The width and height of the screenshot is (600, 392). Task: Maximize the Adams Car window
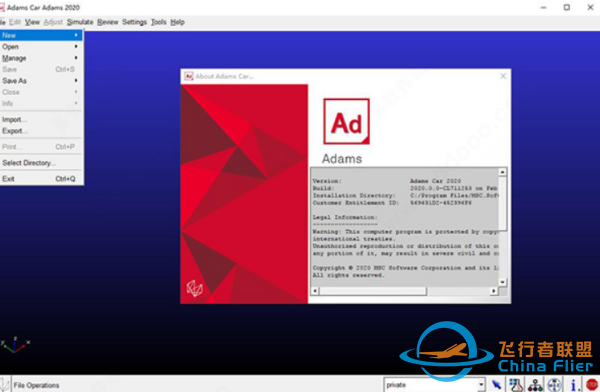click(567, 7)
